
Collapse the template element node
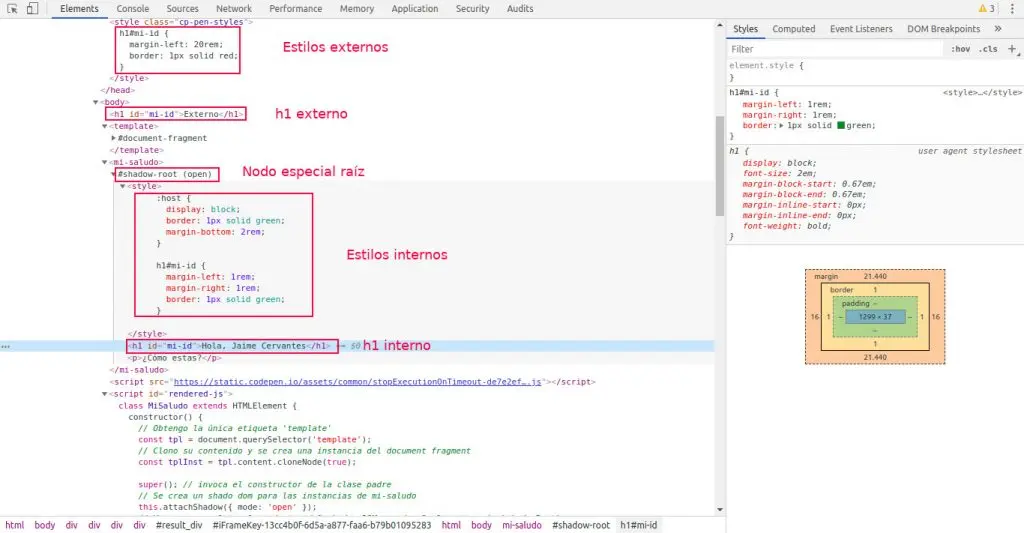[104, 127]
